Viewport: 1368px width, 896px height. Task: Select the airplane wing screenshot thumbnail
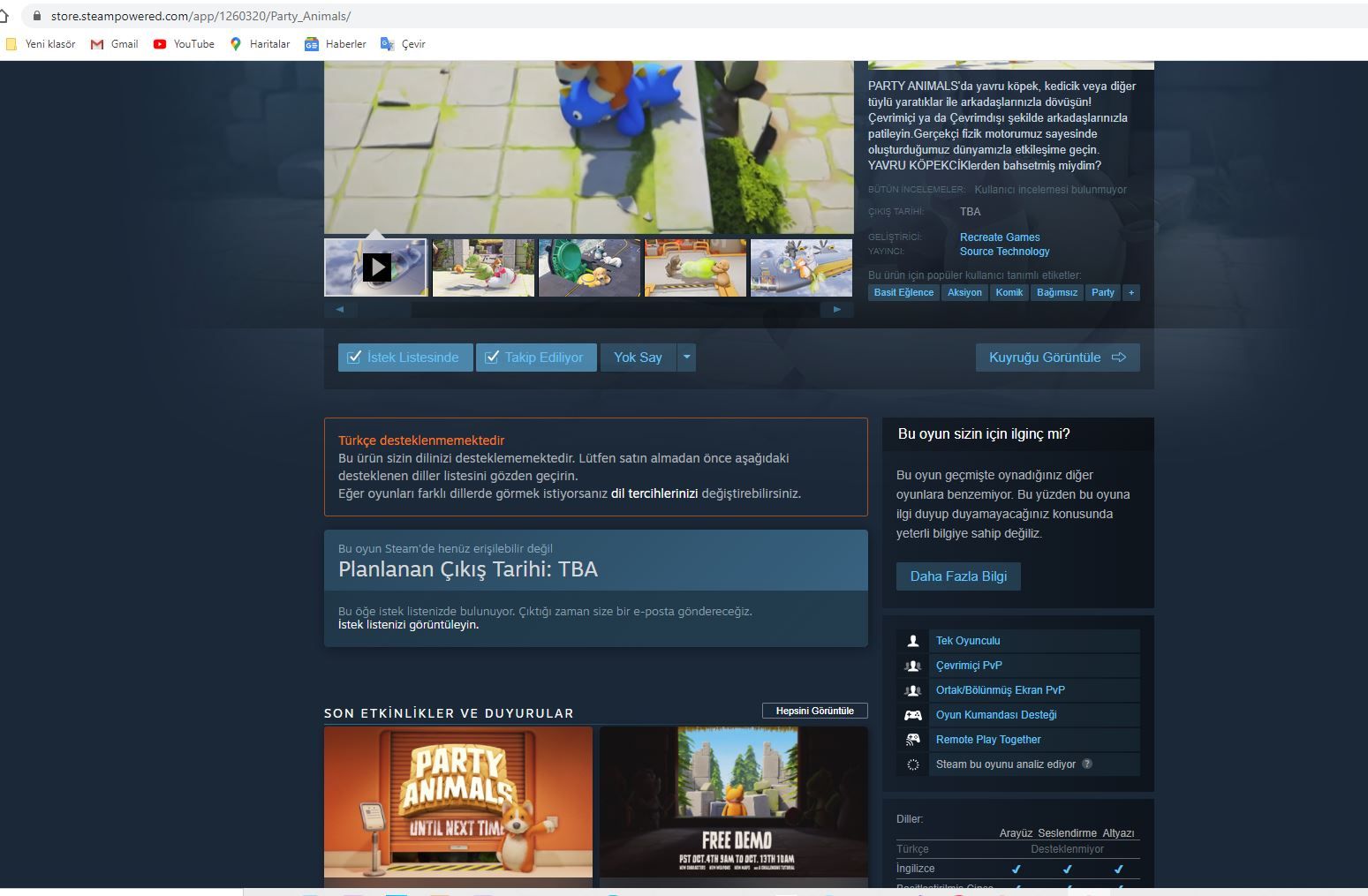pyautogui.click(x=801, y=267)
